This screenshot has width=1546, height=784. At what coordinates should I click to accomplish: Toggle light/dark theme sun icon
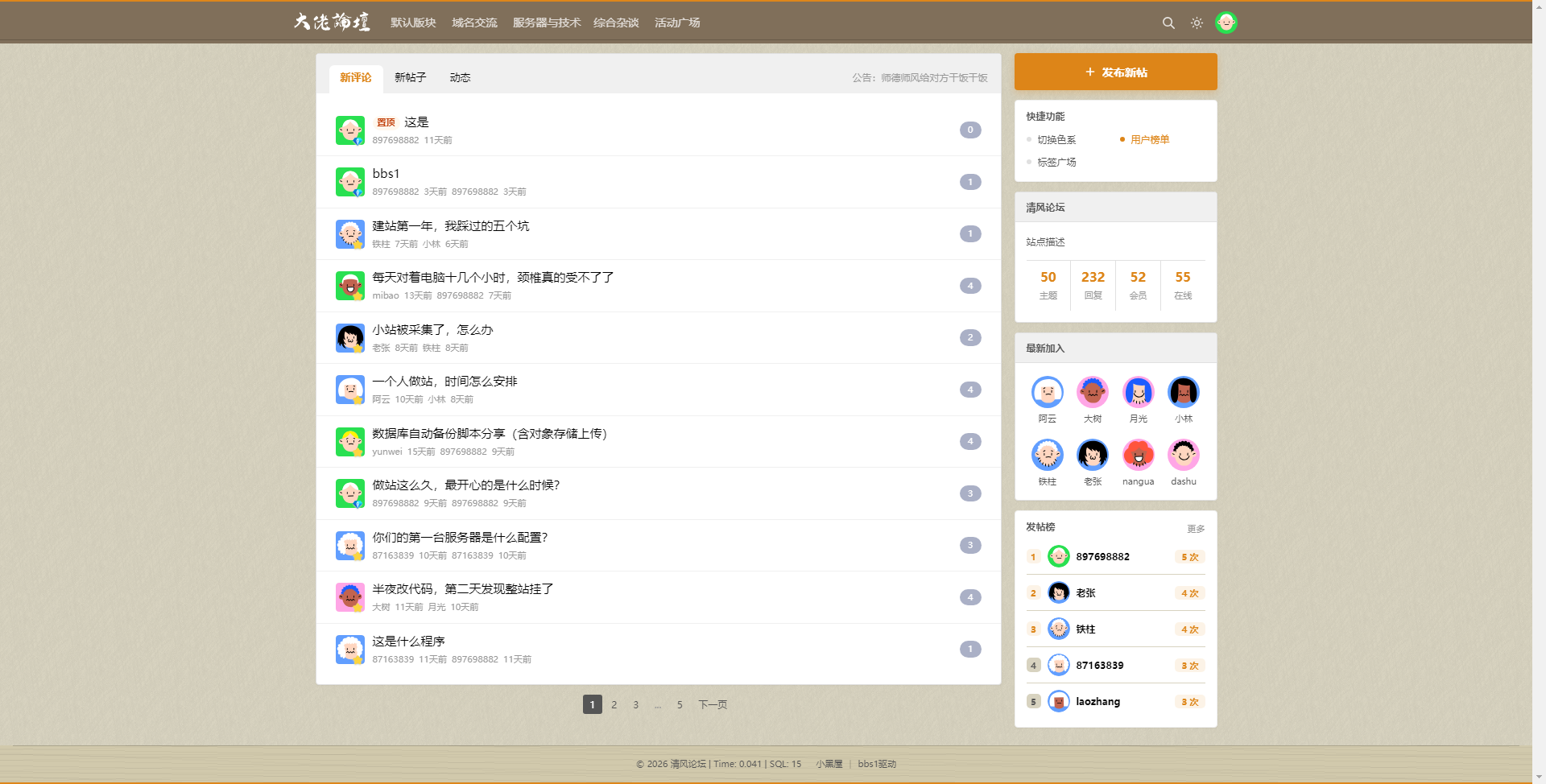(1197, 23)
